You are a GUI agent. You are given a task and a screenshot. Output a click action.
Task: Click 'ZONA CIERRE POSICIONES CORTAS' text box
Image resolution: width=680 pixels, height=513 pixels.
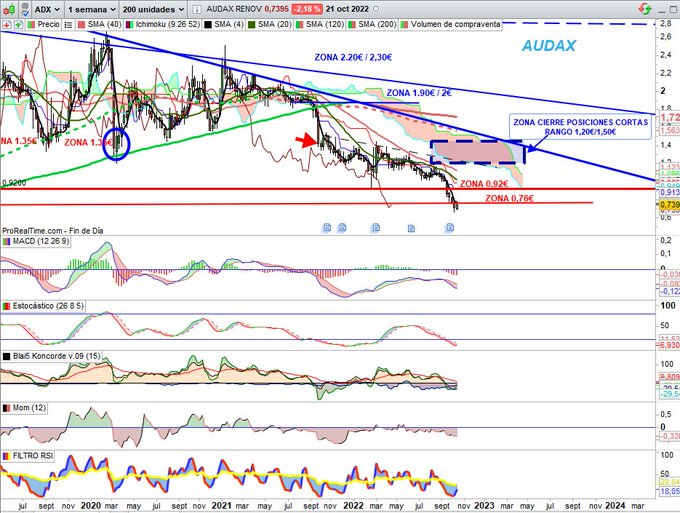point(580,127)
